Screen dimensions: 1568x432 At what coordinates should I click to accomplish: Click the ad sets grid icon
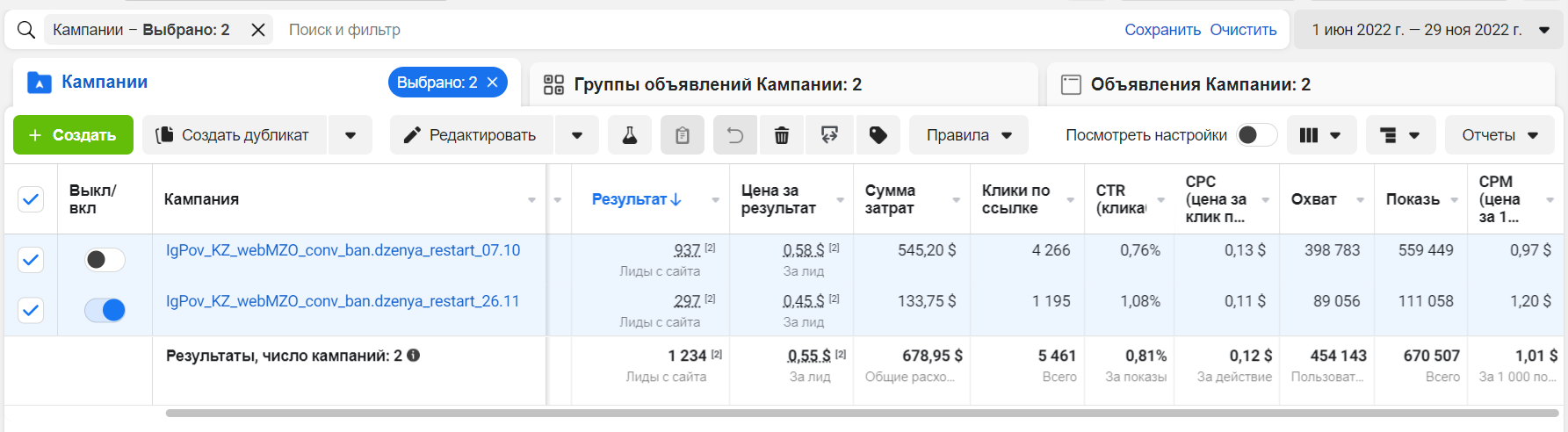click(553, 84)
